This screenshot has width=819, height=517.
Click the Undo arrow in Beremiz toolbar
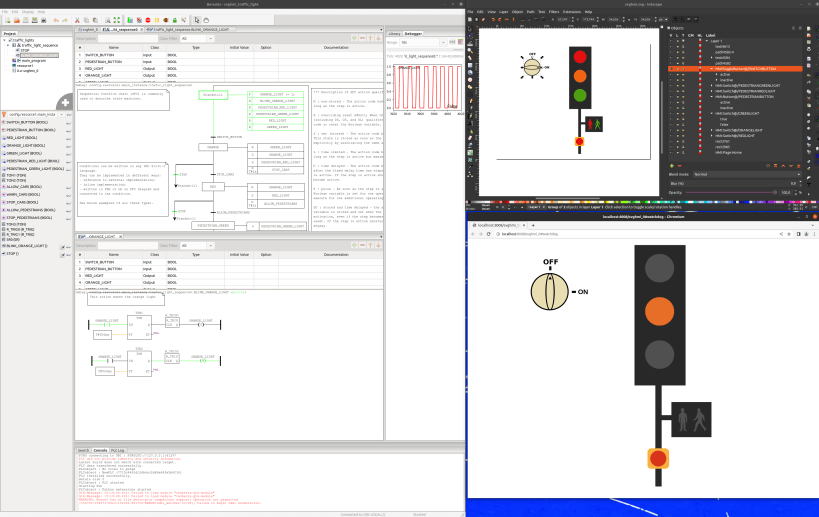(56, 20)
